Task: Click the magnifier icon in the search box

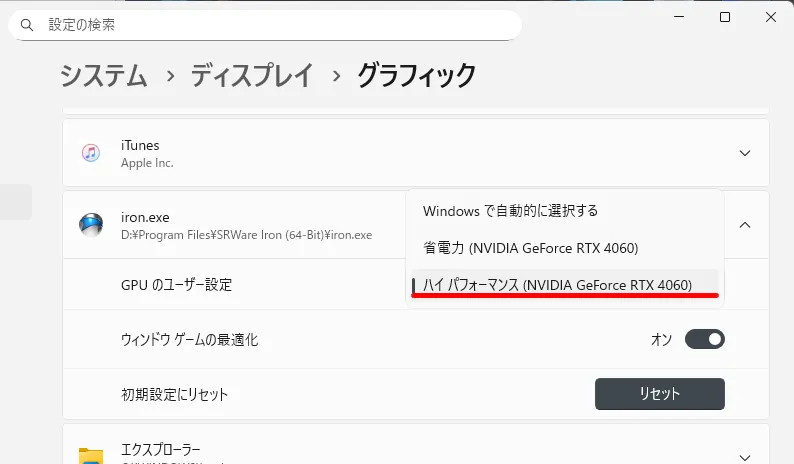Action: 27,24
